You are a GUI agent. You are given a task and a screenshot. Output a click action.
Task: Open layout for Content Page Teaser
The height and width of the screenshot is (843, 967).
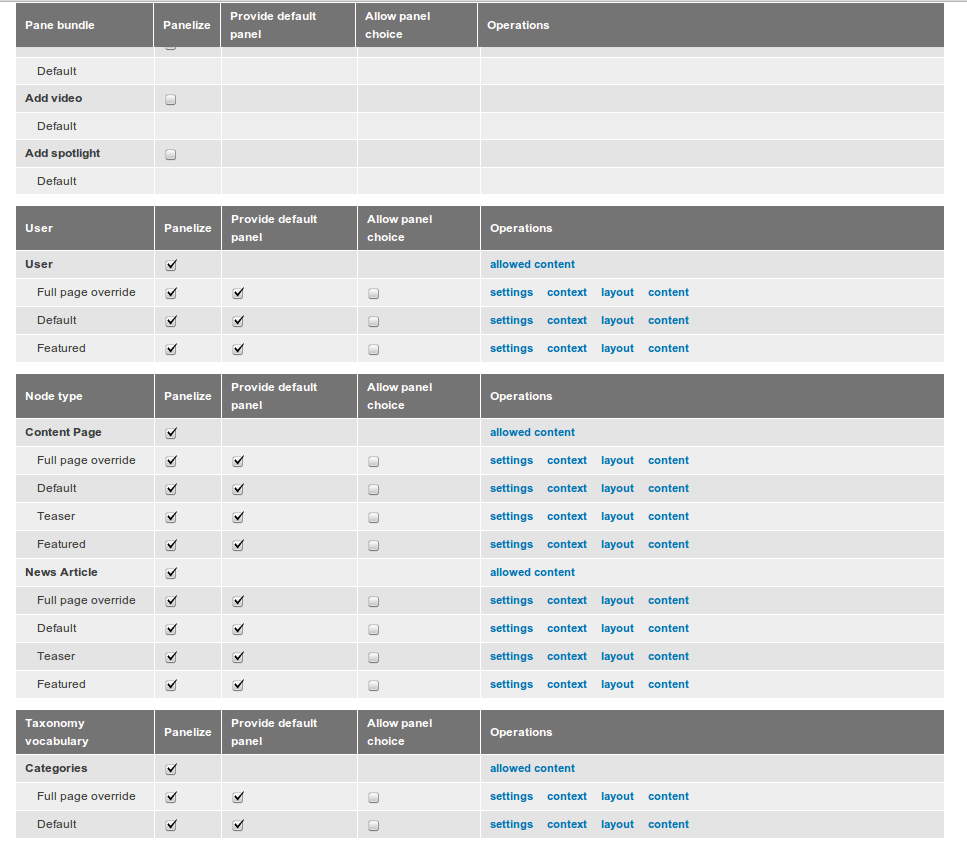point(617,517)
